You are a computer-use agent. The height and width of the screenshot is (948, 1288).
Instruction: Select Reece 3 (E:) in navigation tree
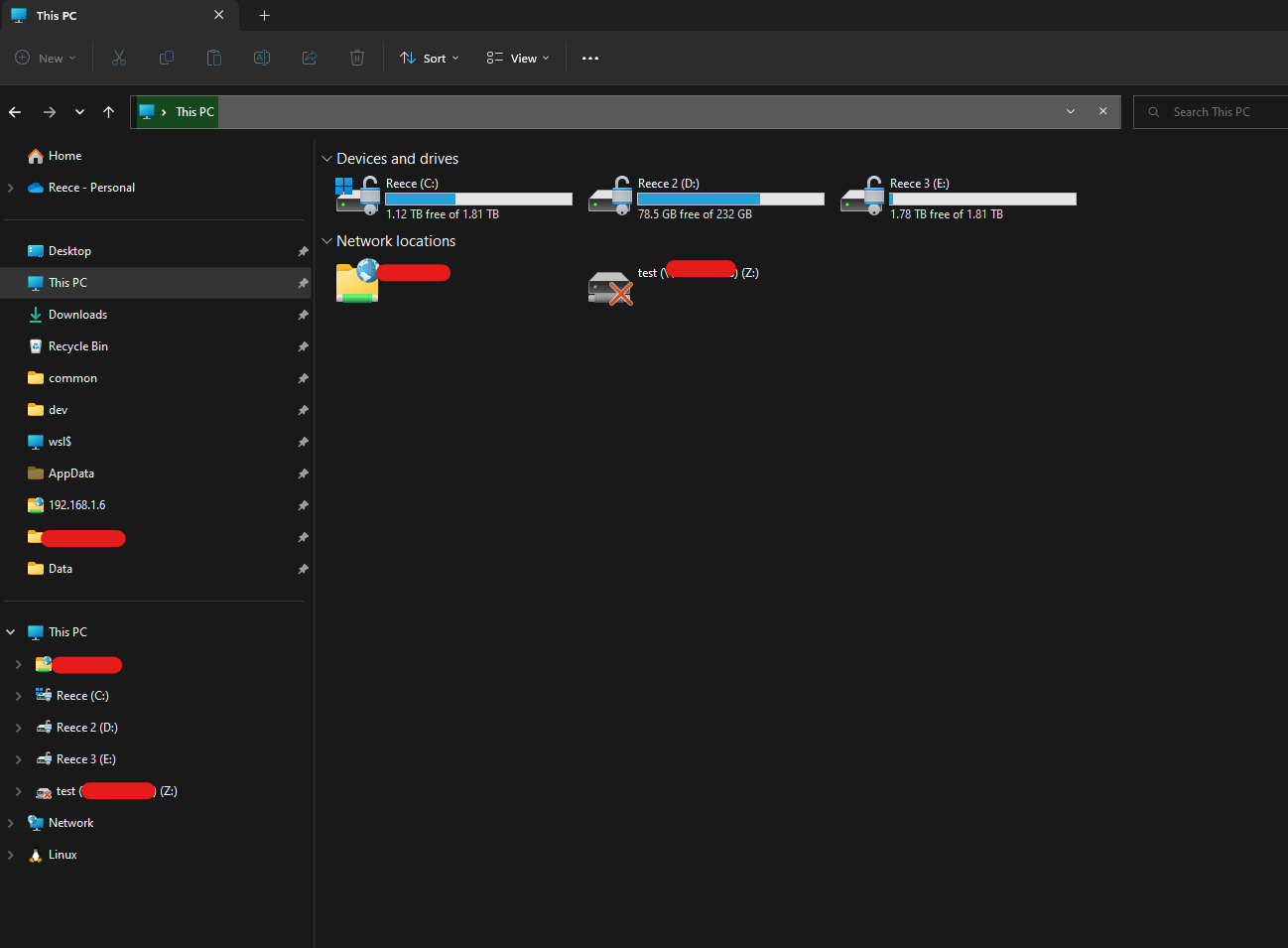[x=85, y=759]
